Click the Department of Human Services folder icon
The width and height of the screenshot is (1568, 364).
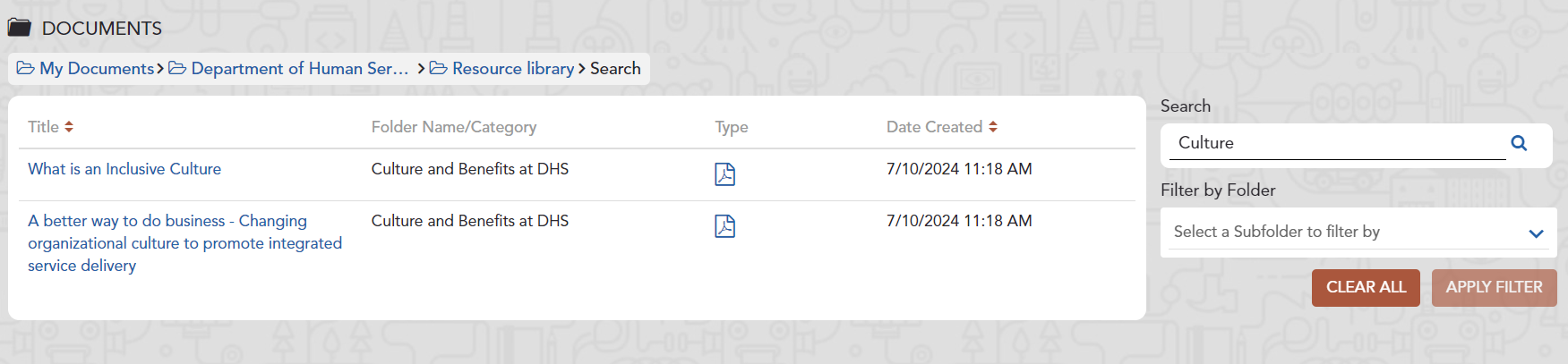point(177,69)
